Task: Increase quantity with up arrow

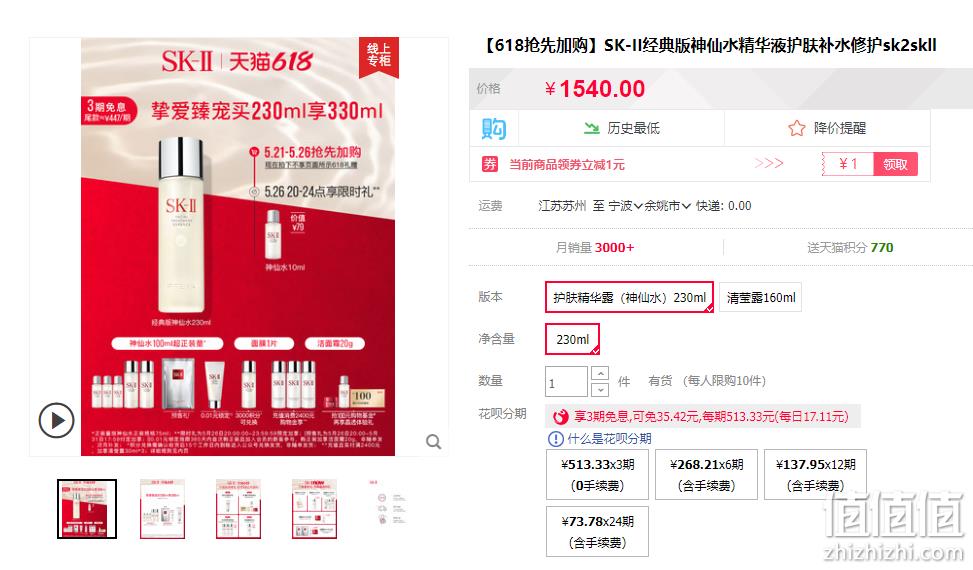Action: point(600,373)
